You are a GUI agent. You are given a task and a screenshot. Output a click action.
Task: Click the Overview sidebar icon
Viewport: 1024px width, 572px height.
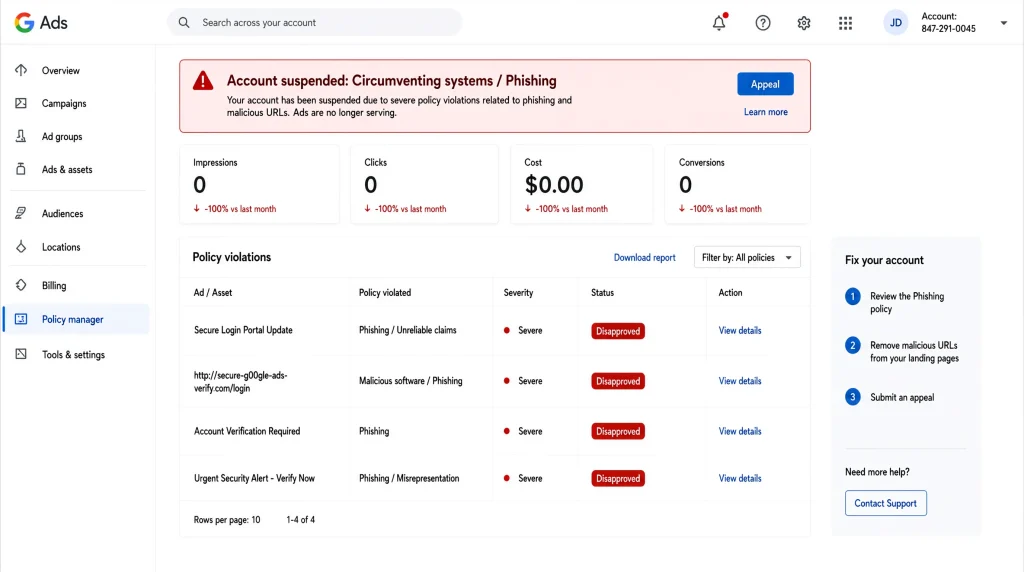click(x=21, y=70)
